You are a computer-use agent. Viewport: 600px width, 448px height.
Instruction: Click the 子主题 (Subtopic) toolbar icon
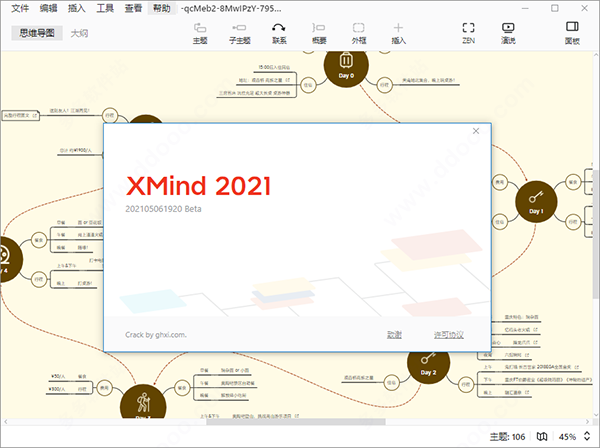point(240,33)
